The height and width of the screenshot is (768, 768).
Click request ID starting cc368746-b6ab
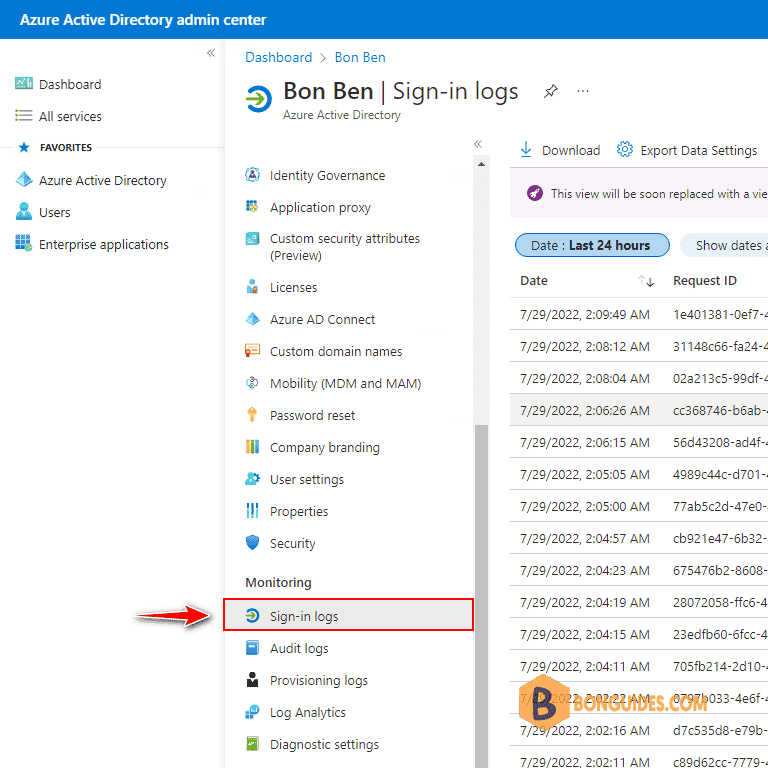[x=720, y=410]
